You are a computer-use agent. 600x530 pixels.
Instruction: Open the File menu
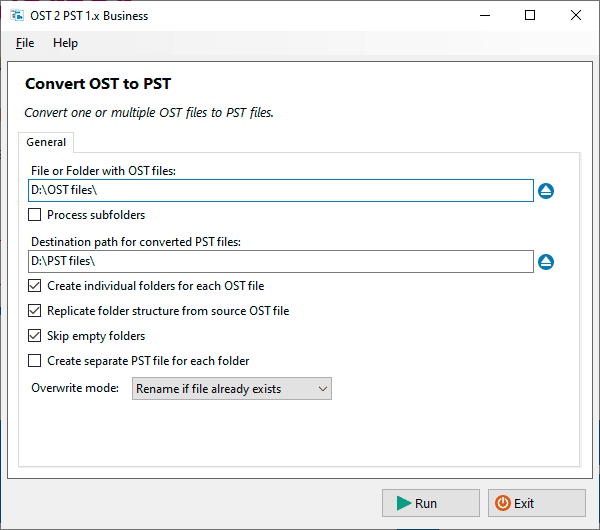[x=25, y=43]
